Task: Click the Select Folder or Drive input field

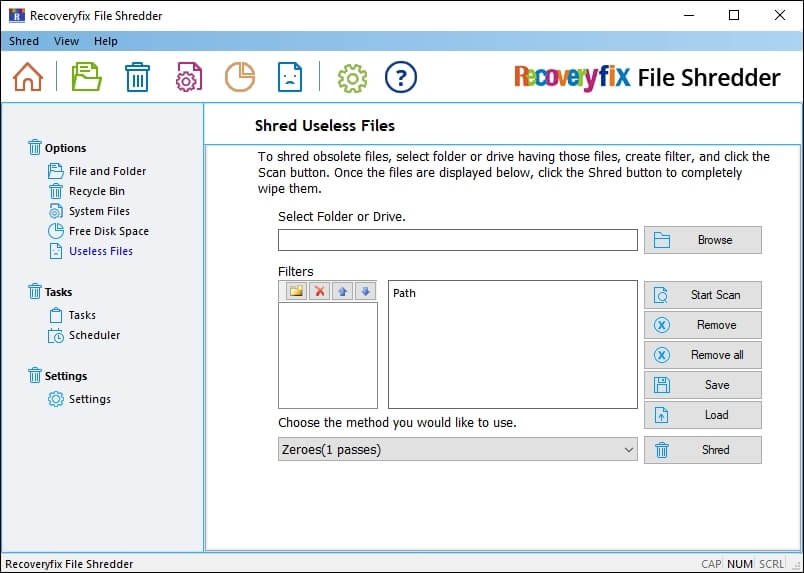Action: click(x=457, y=240)
